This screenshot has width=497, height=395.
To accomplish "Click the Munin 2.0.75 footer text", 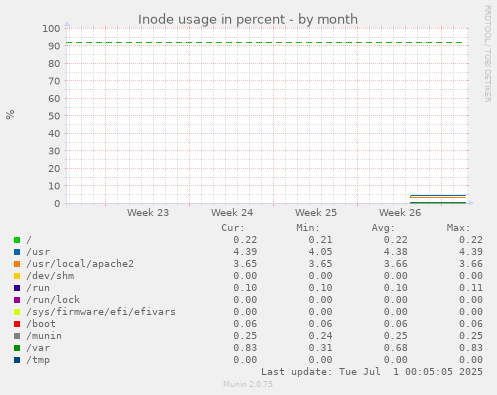I will (x=248, y=384).
